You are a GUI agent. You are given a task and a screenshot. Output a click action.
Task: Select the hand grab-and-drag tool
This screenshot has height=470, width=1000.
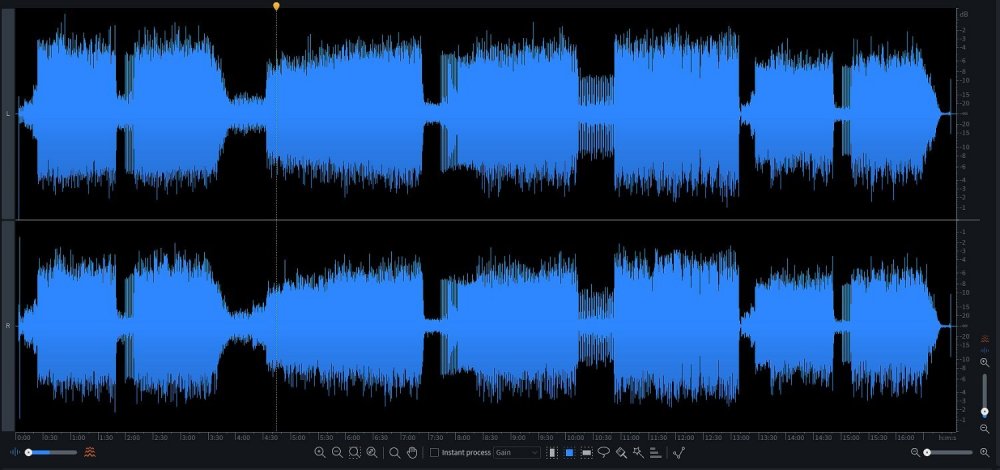(411, 453)
